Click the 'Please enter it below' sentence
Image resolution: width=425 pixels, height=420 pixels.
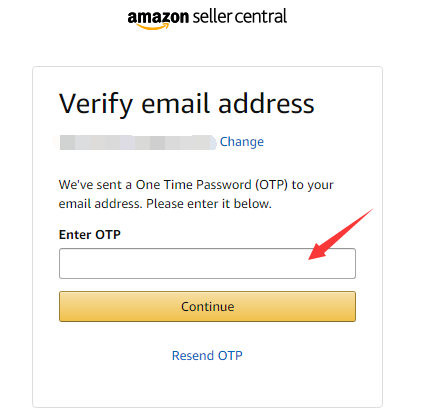(209, 203)
